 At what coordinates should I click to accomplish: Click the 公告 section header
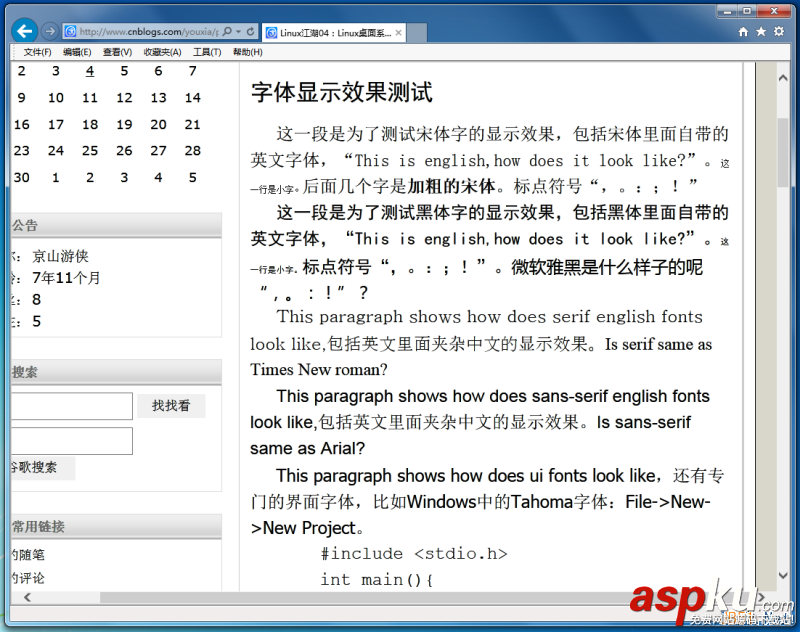click(116, 225)
